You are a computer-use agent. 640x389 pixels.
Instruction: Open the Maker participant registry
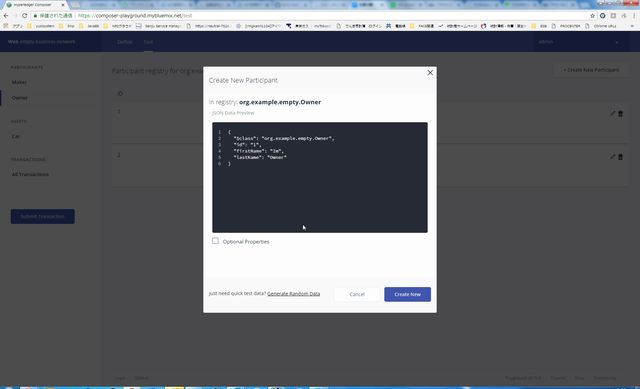click(x=19, y=82)
